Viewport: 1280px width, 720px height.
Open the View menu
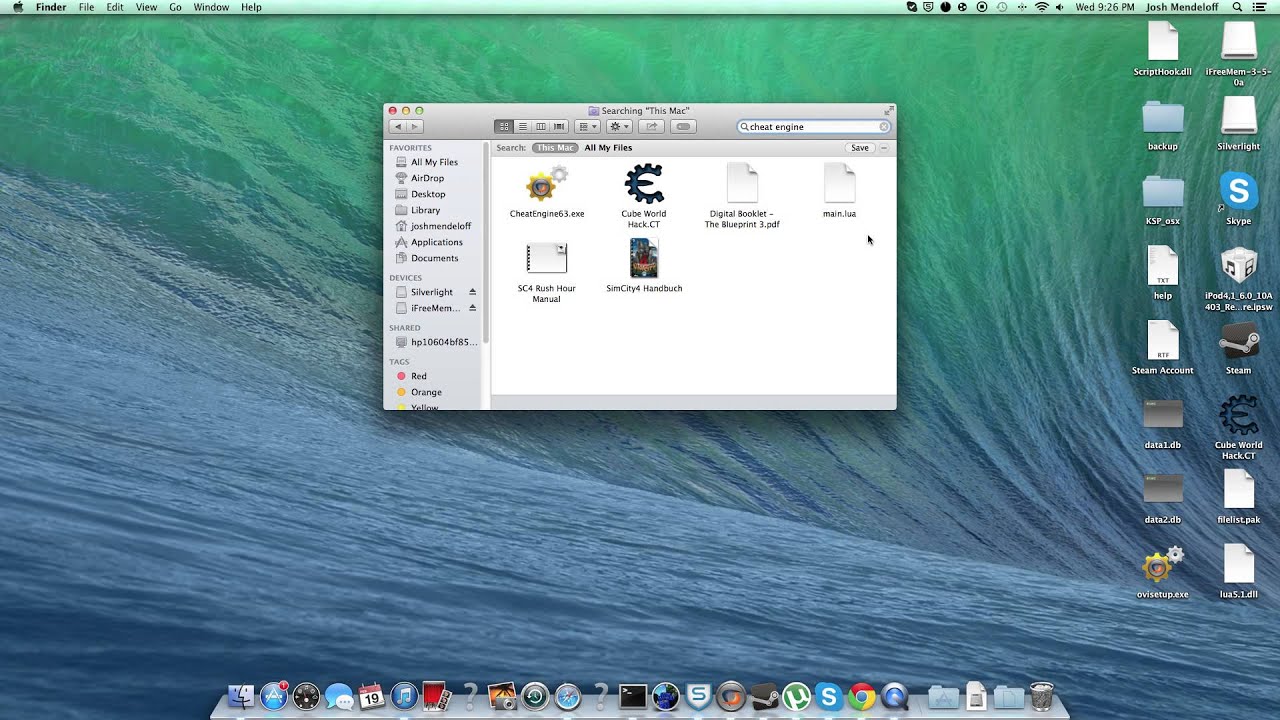pos(146,7)
